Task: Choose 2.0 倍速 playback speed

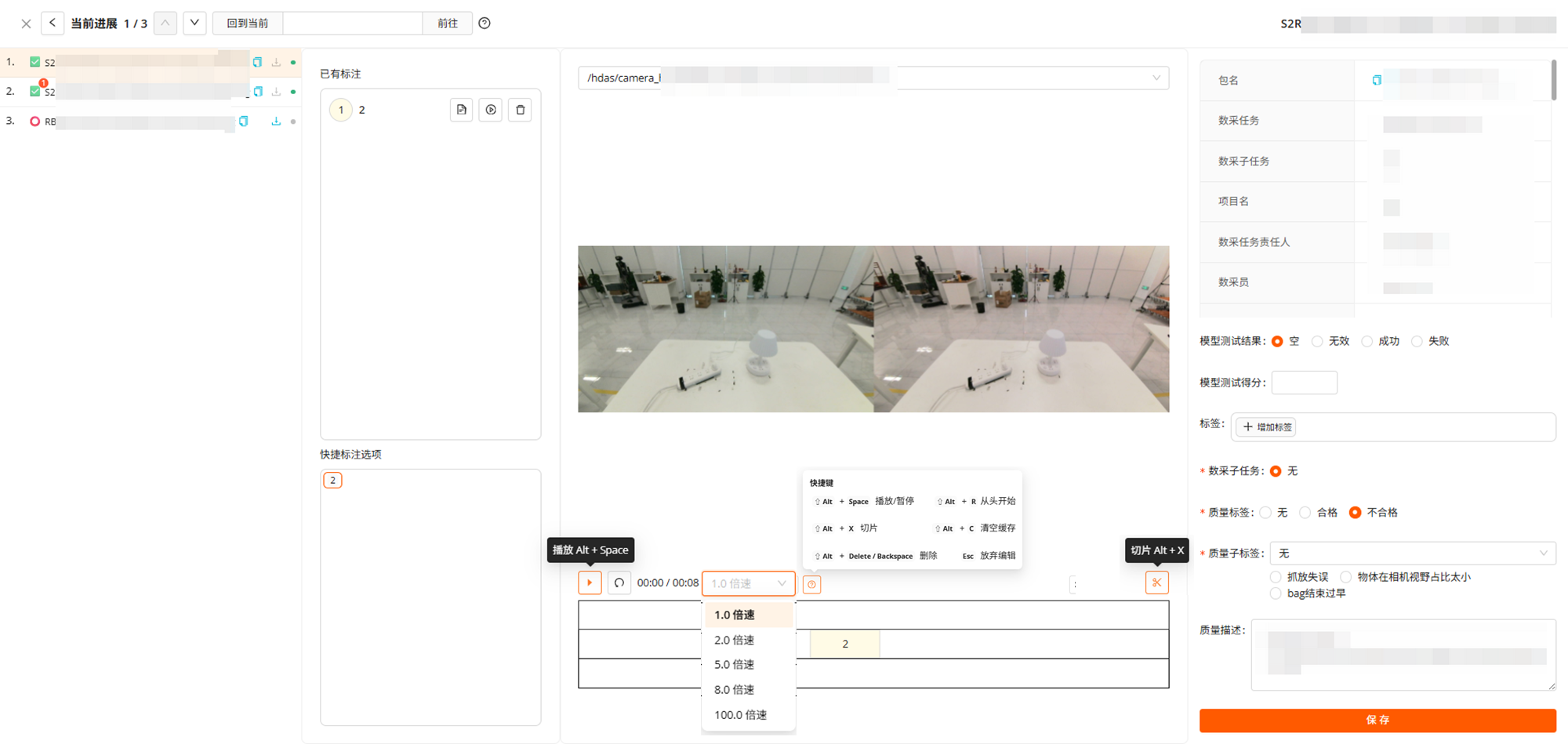Action: (x=734, y=640)
